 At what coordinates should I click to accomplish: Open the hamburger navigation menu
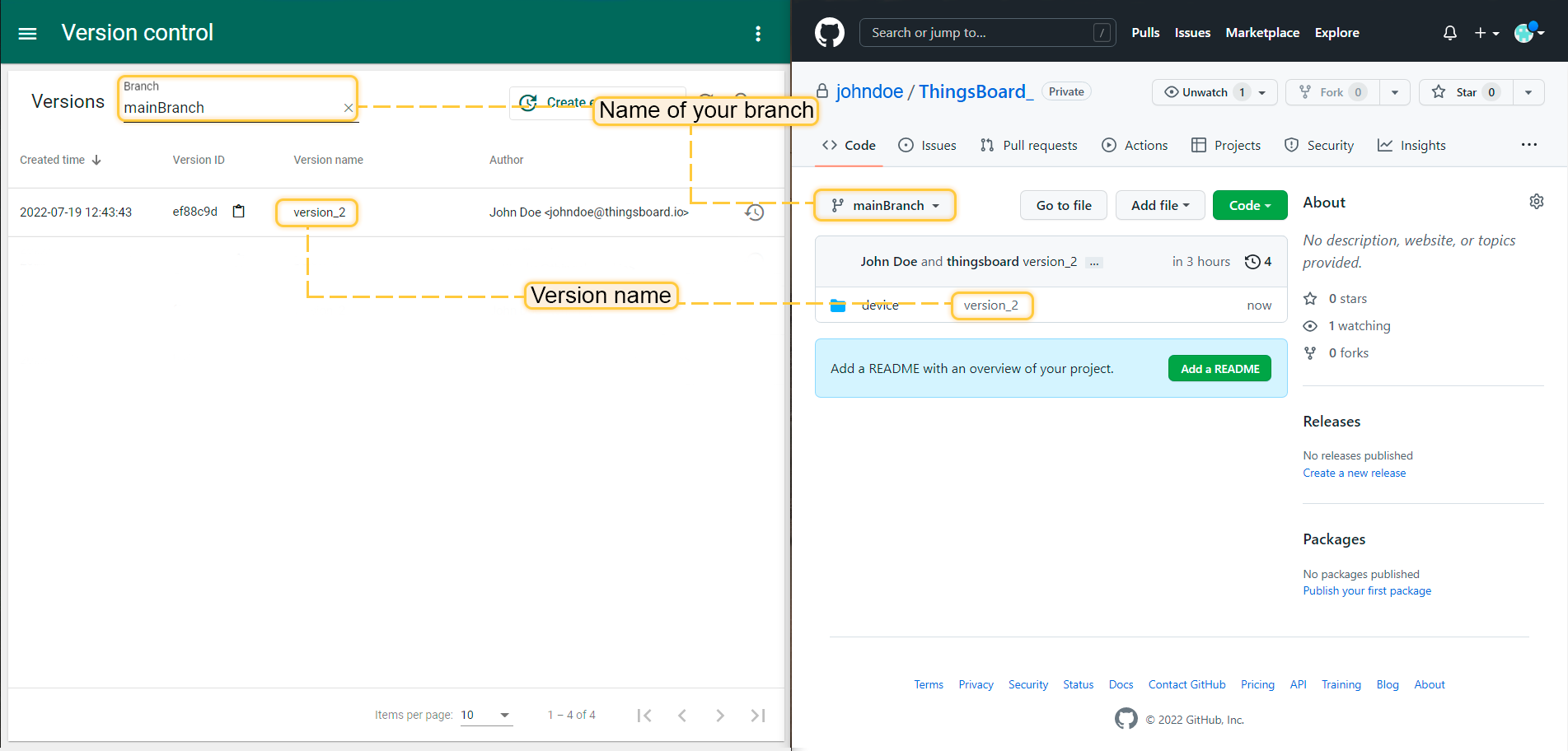pyautogui.click(x=28, y=34)
